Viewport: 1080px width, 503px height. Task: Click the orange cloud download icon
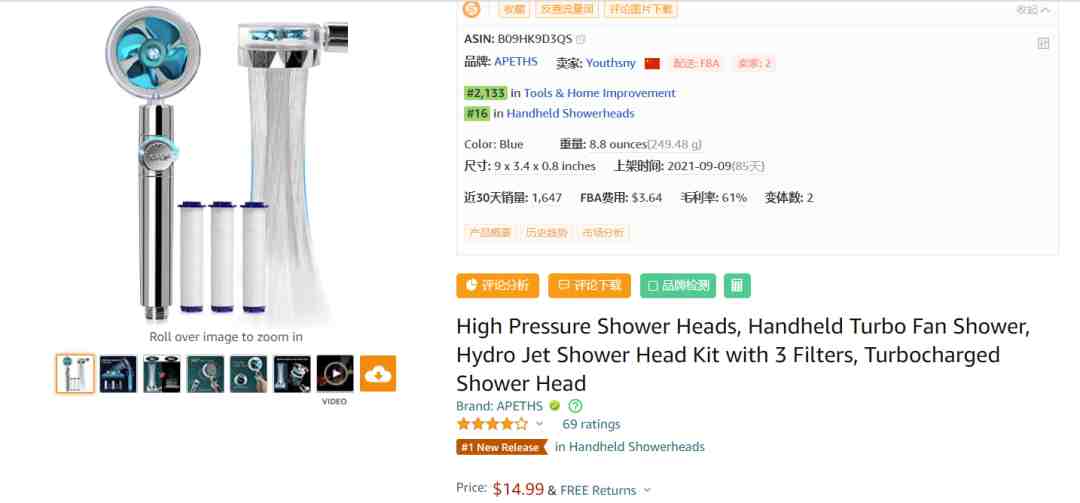377,373
